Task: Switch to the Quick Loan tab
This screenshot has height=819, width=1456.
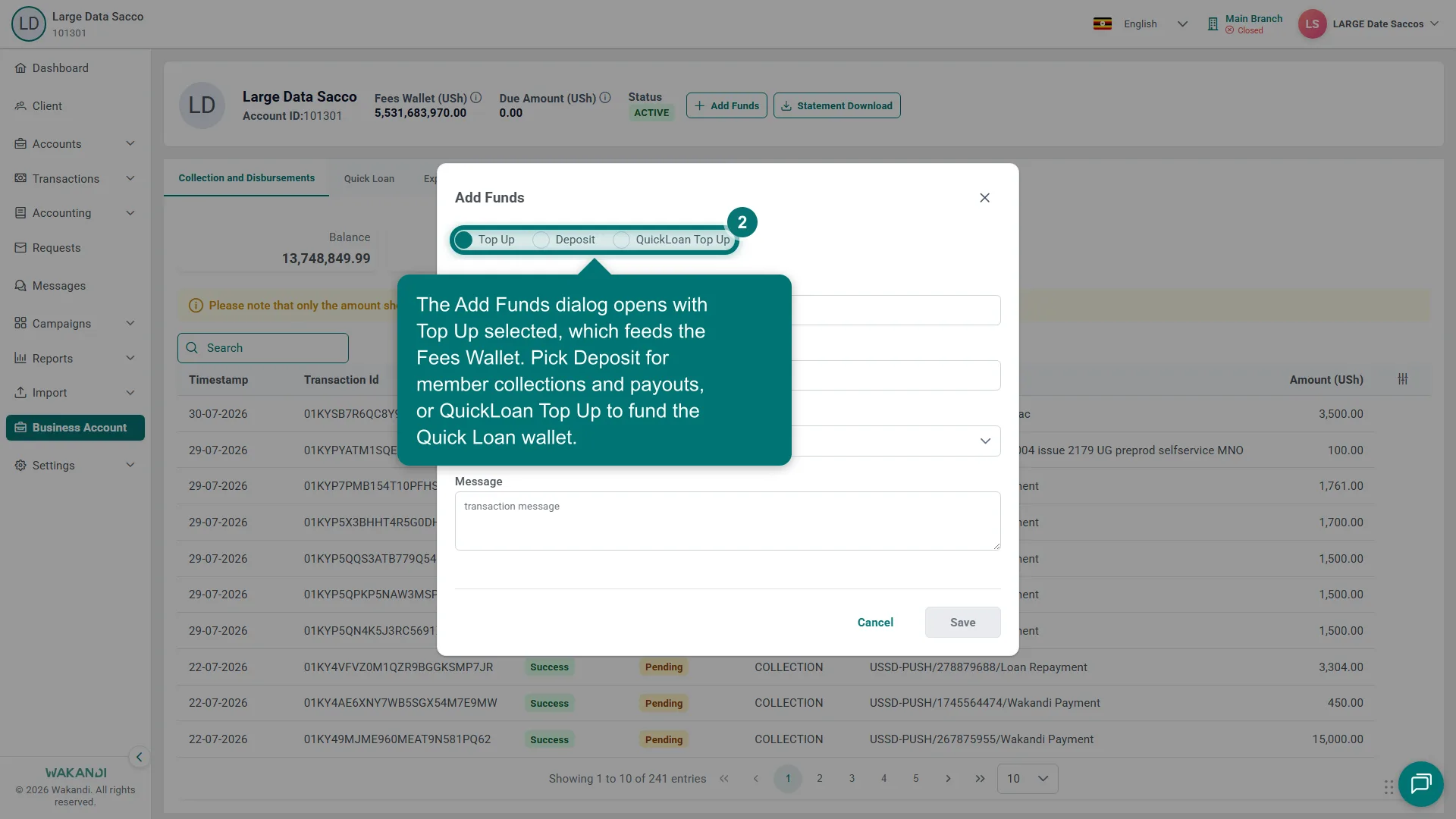Action: (369, 179)
